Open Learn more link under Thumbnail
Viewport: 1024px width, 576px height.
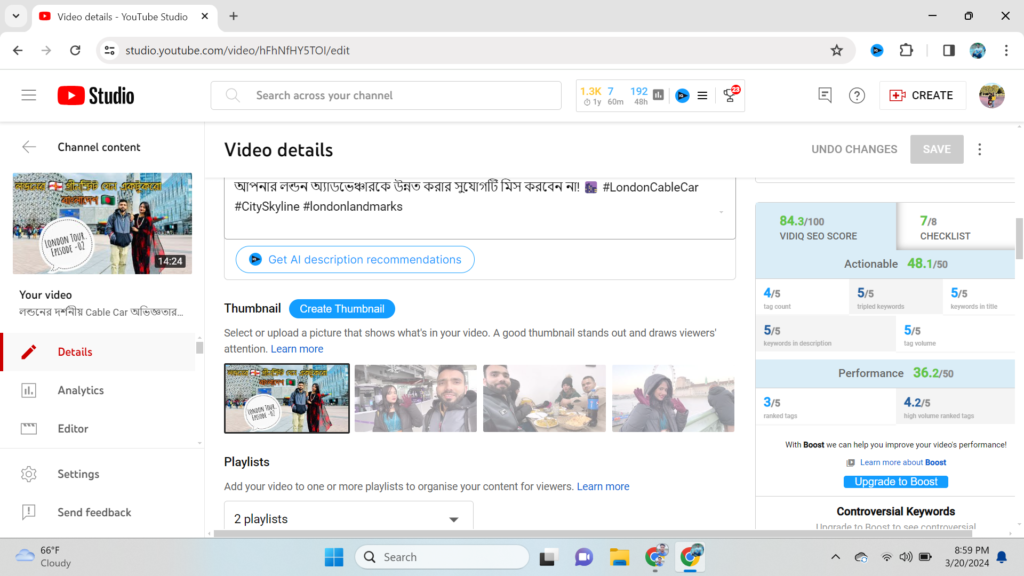click(x=297, y=349)
